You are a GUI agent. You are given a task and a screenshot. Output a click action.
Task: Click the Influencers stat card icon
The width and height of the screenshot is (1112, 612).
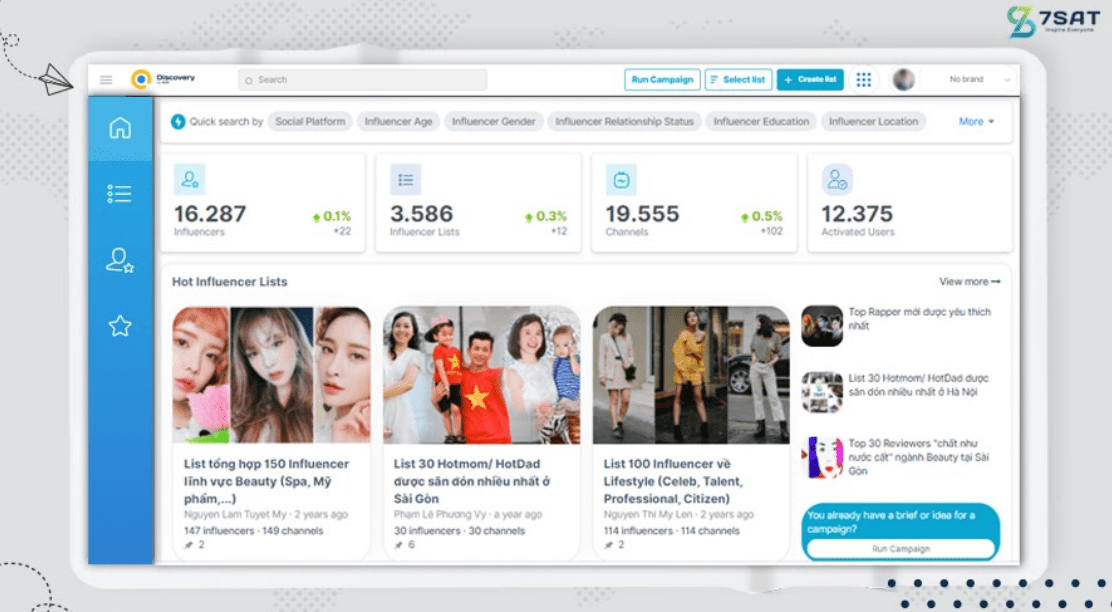[189, 179]
